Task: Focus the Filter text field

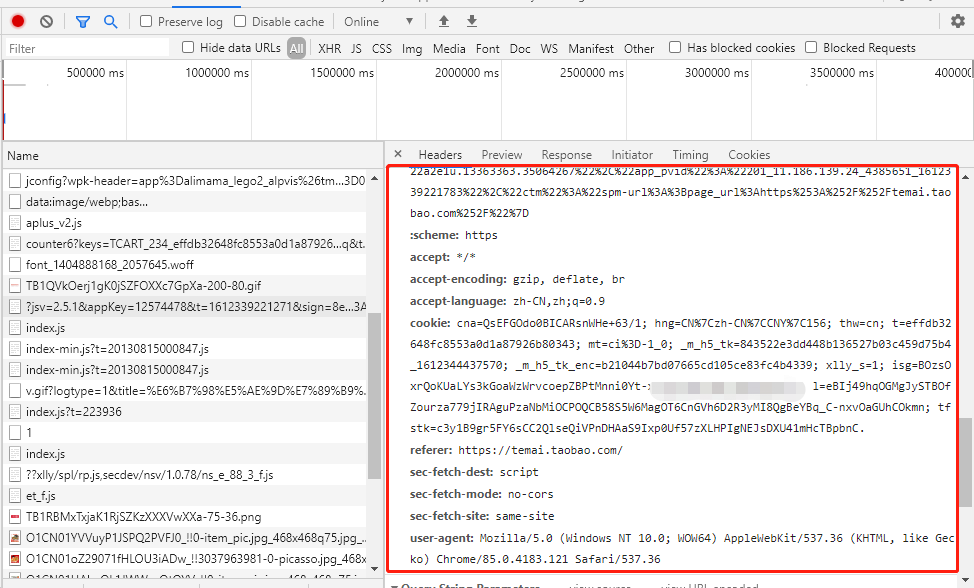Action: [87, 48]
